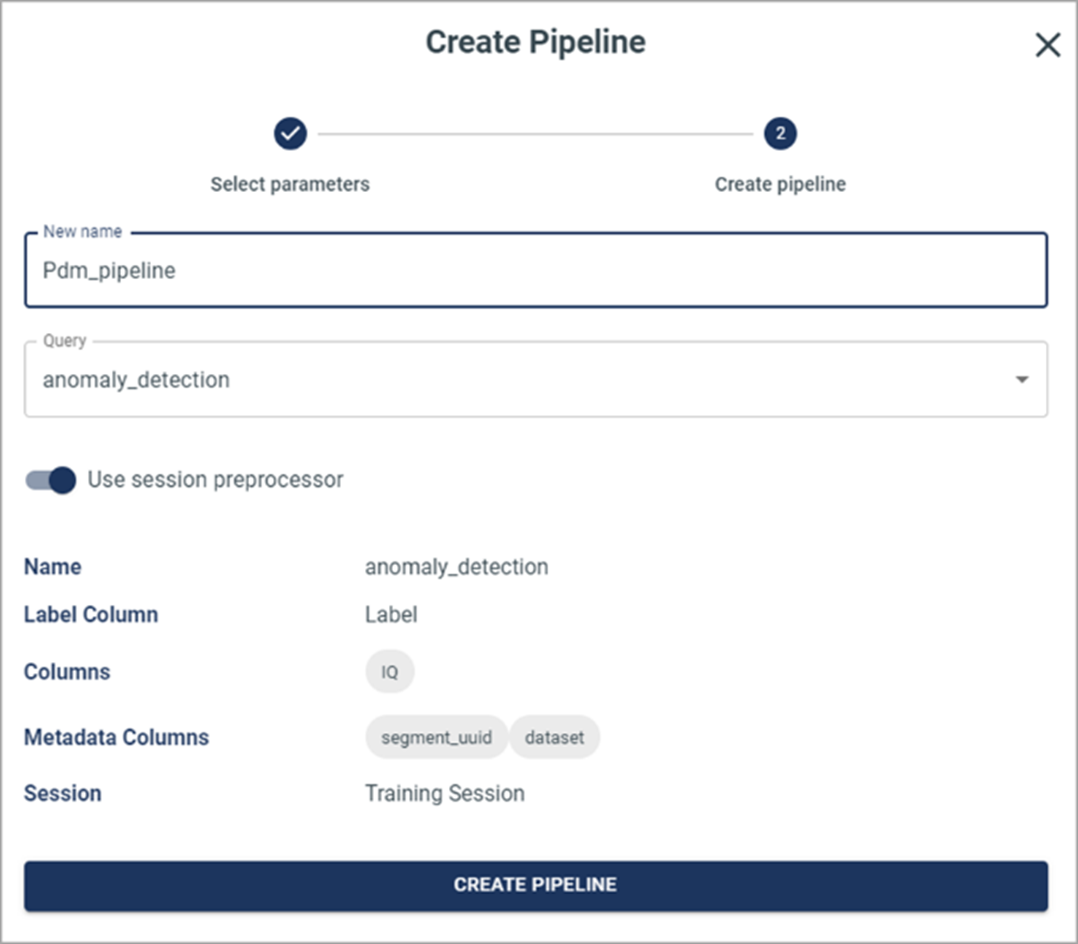This screenshot has height=944, width=1078.
Task: Disable the Use session preprocessor switch
Action: coord(51,480)
